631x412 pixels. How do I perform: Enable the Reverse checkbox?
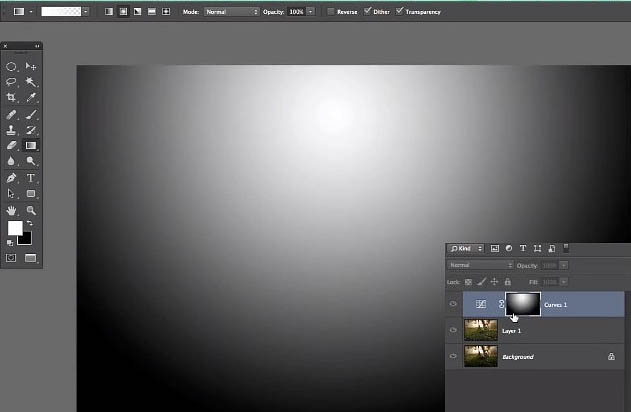(331, 12)
